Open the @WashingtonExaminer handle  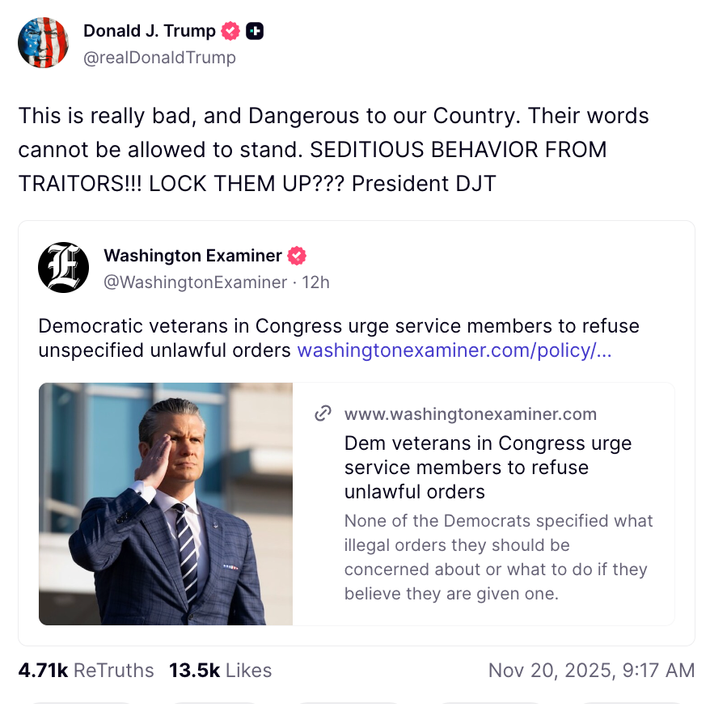[x=195, y=282]
